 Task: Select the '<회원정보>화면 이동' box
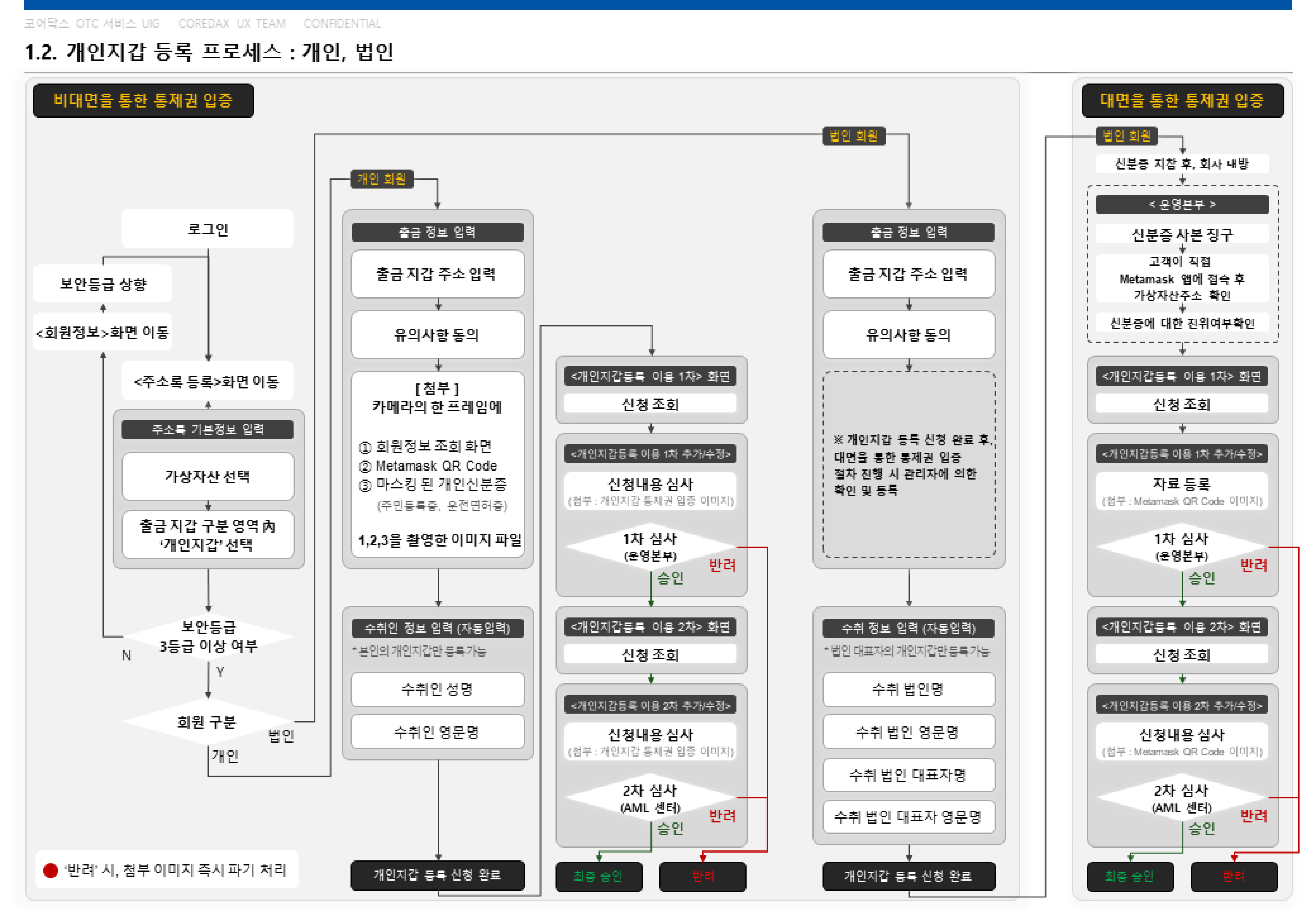pyautogui.click(x=103, y=332)
